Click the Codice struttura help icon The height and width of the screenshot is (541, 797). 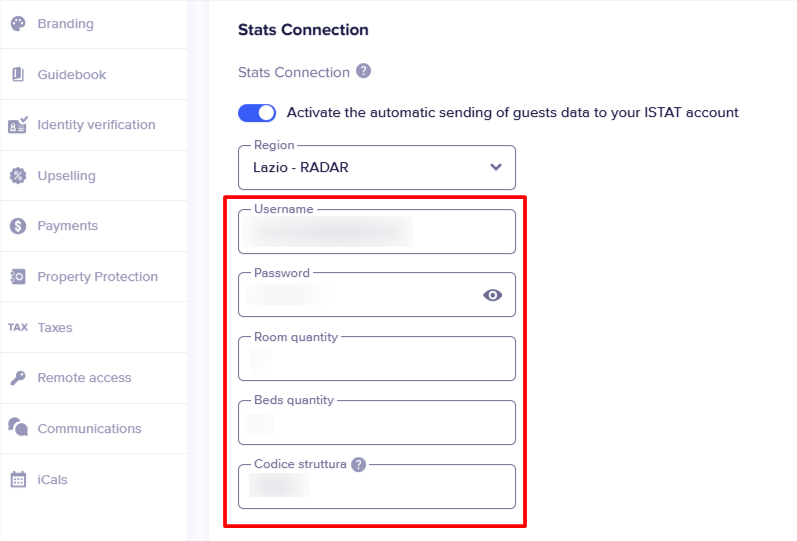click(x=358, y=464)
